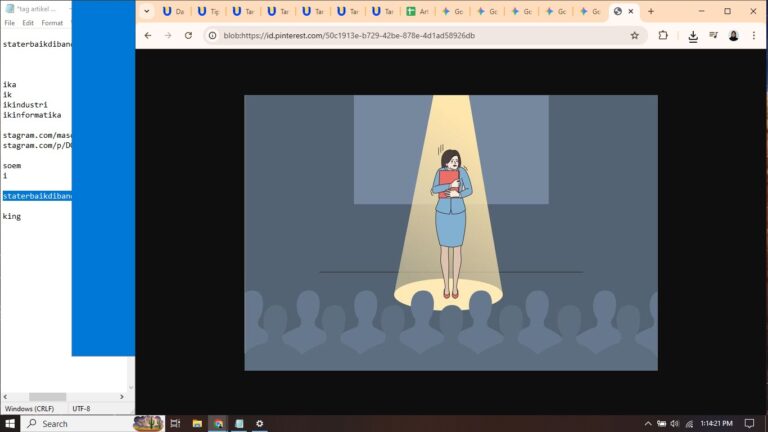Click the 'soem' line in Notepad
Screen dimensions: 768x432
pyautogui.click(x=12, y=166)
